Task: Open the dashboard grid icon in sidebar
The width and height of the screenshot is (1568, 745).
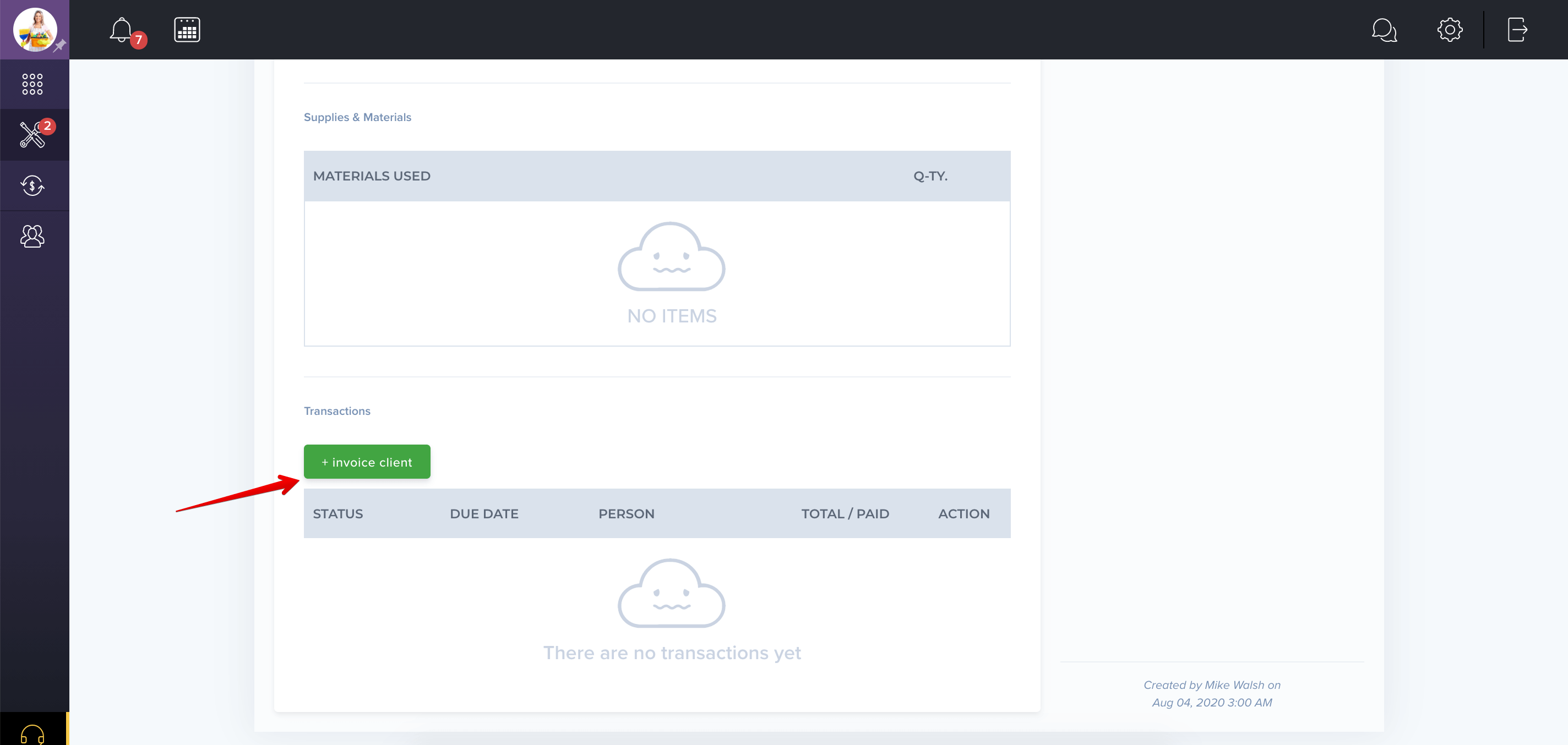Action: click(x=32, y=84)
